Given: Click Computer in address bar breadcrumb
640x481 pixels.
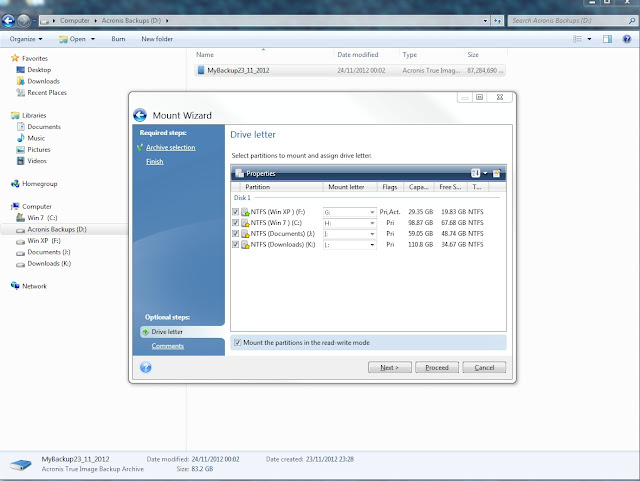Looking at the screenshot, I should (x=75, y=20).
